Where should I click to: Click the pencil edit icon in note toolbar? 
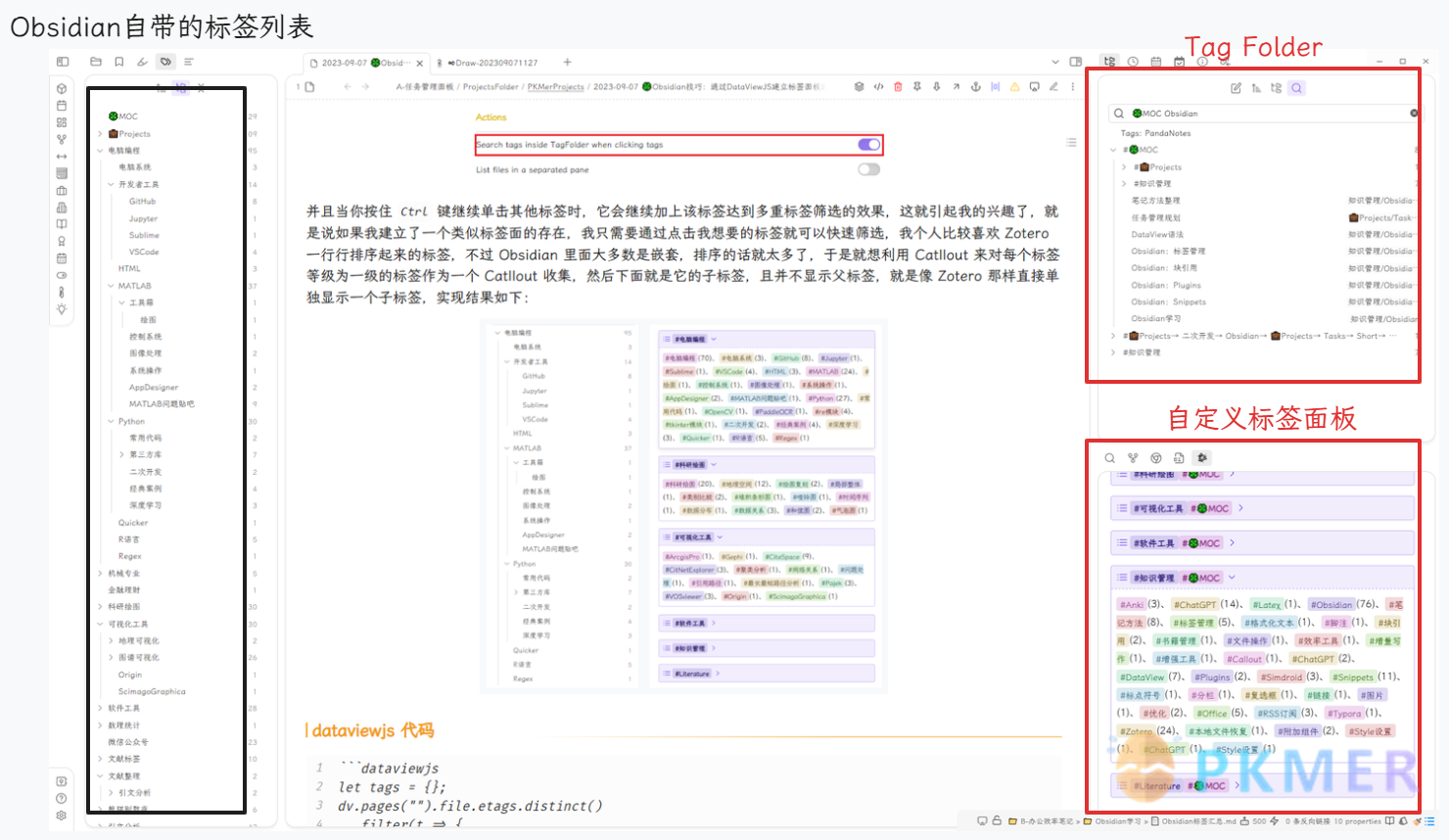pos(1053,86)
